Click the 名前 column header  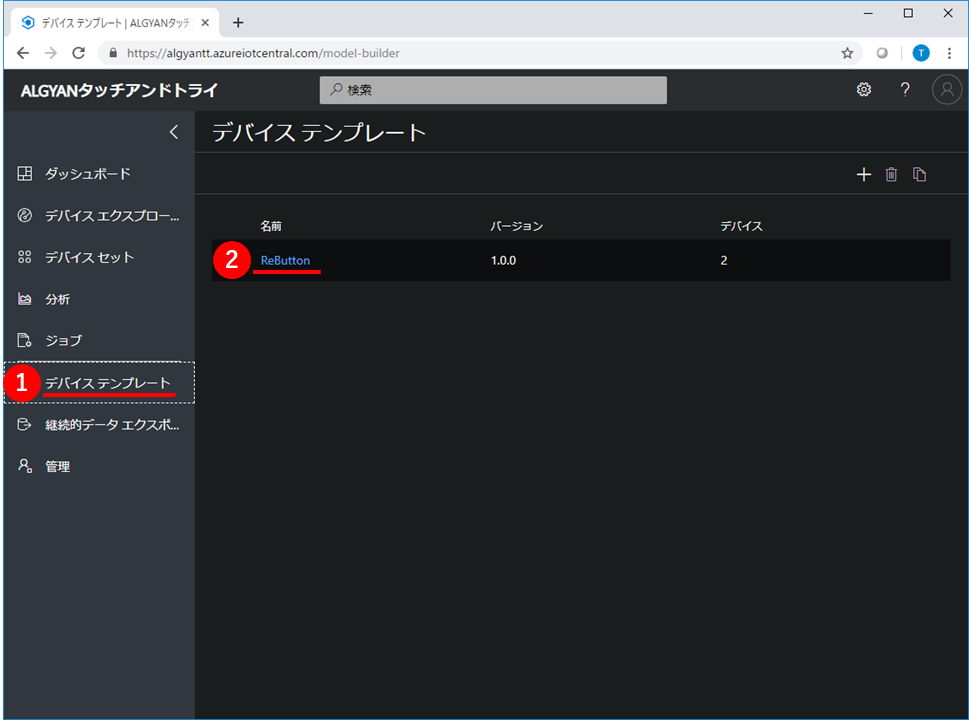pyautogui.click(x=271, y=226)
